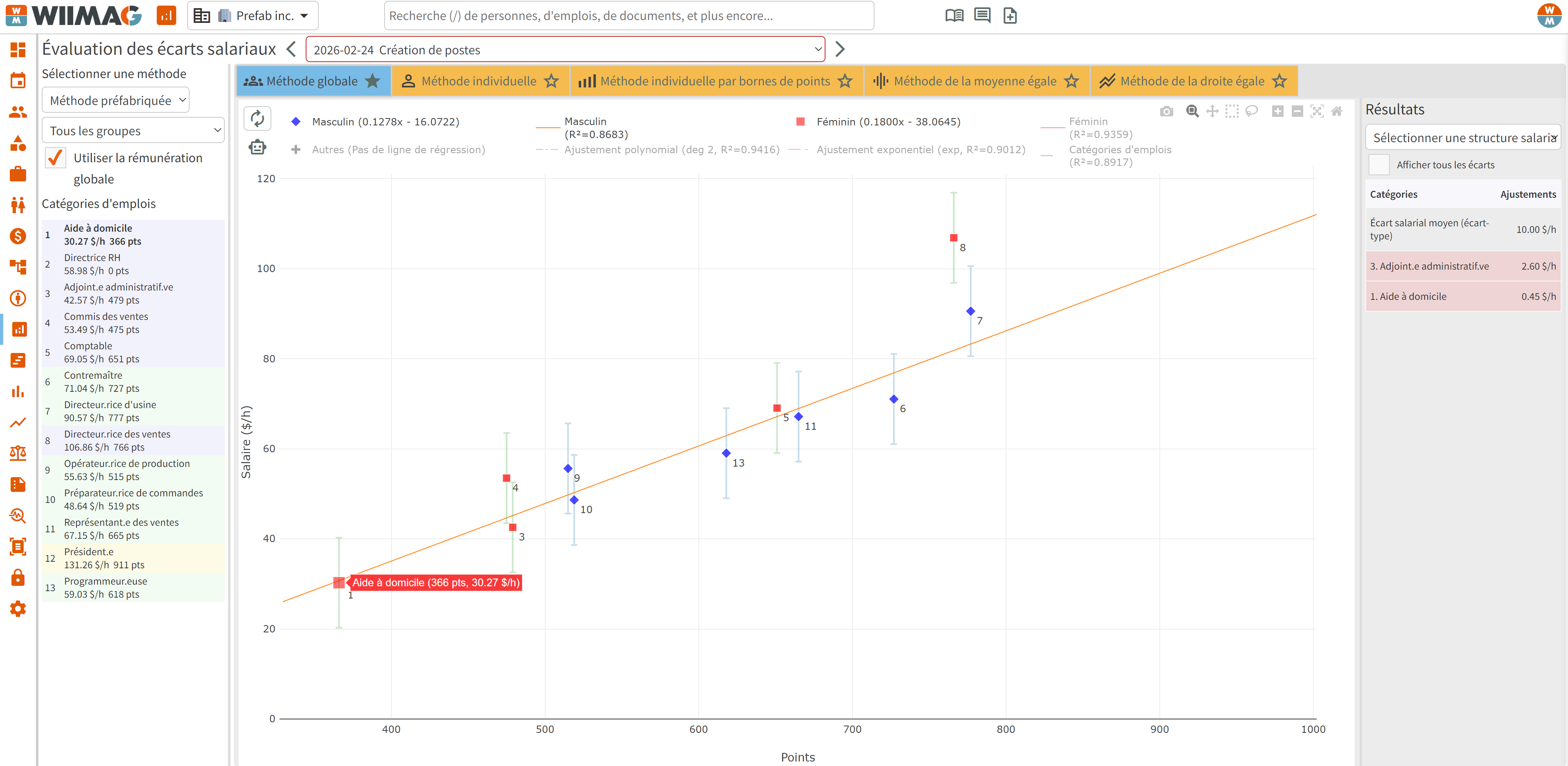Switch to Méthode individuelle tab
Screen dimensions: 1568x766
(481, 81)
